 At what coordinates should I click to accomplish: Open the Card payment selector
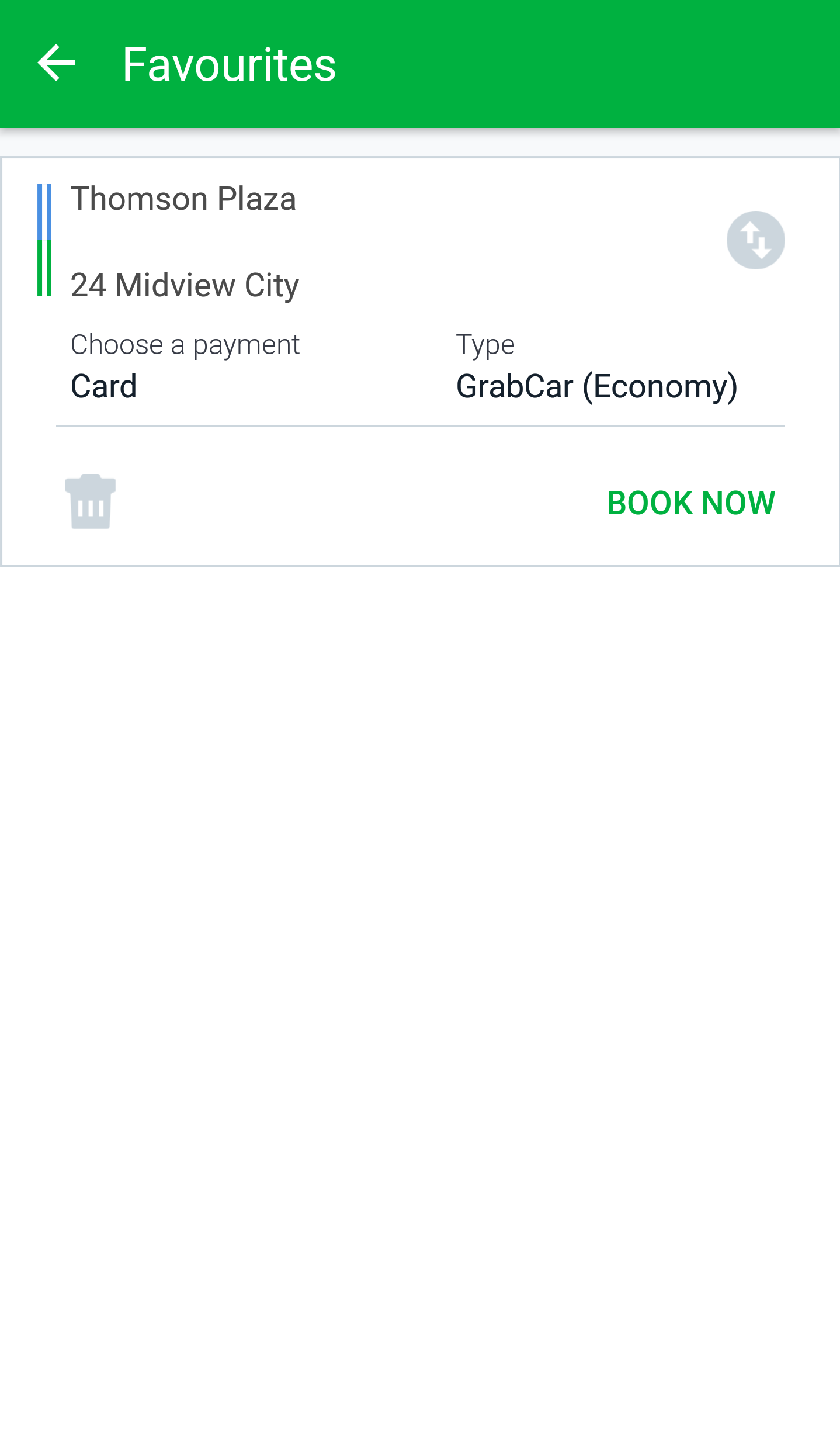(x=104, y=386)
